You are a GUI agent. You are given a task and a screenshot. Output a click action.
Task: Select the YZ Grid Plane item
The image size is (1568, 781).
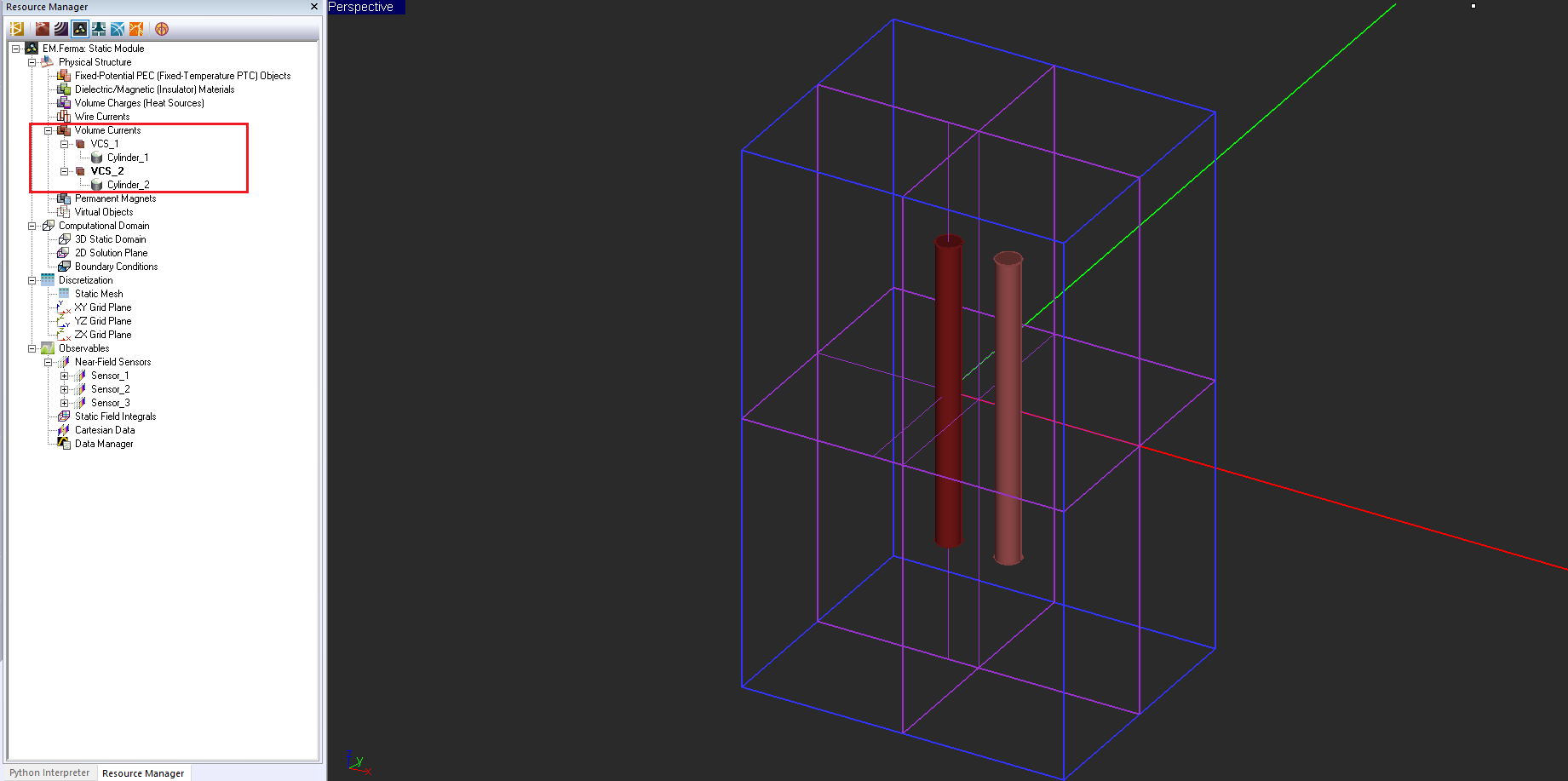click(103, 321)
